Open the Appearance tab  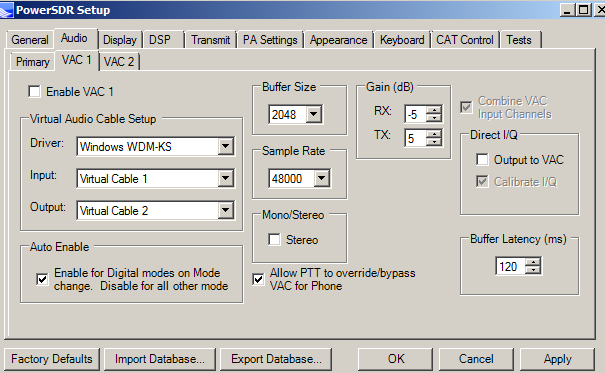[338, 40]
